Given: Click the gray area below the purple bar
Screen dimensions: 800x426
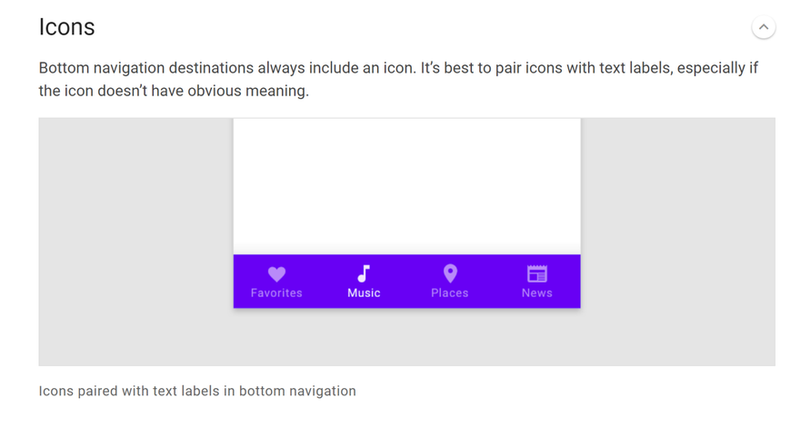Looking at the screenshot, I should pos(407,337).
